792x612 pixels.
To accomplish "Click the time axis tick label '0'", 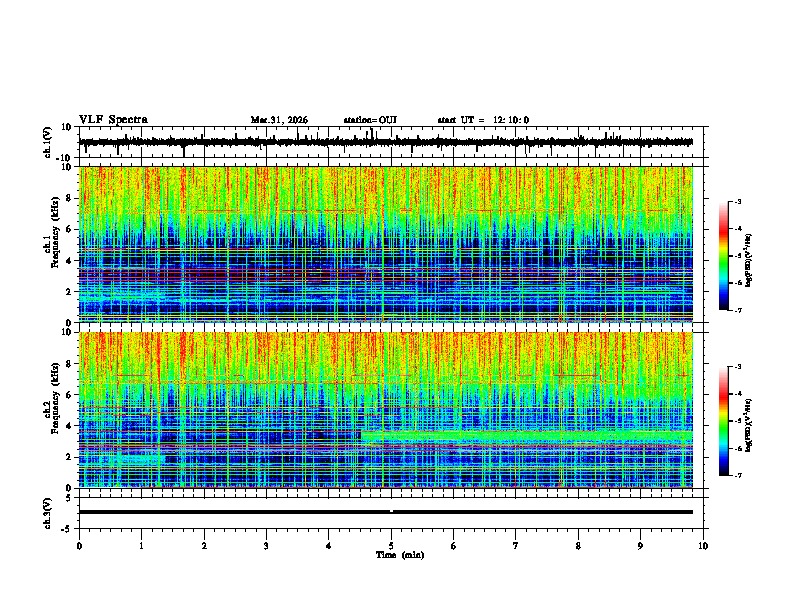I will (x=79, y=546).
